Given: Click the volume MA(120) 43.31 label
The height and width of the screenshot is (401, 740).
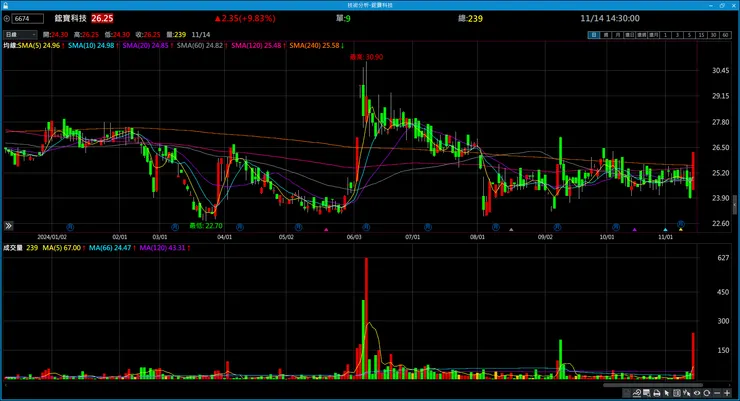Looking at the screenshot, I should (x=163, y=248).
